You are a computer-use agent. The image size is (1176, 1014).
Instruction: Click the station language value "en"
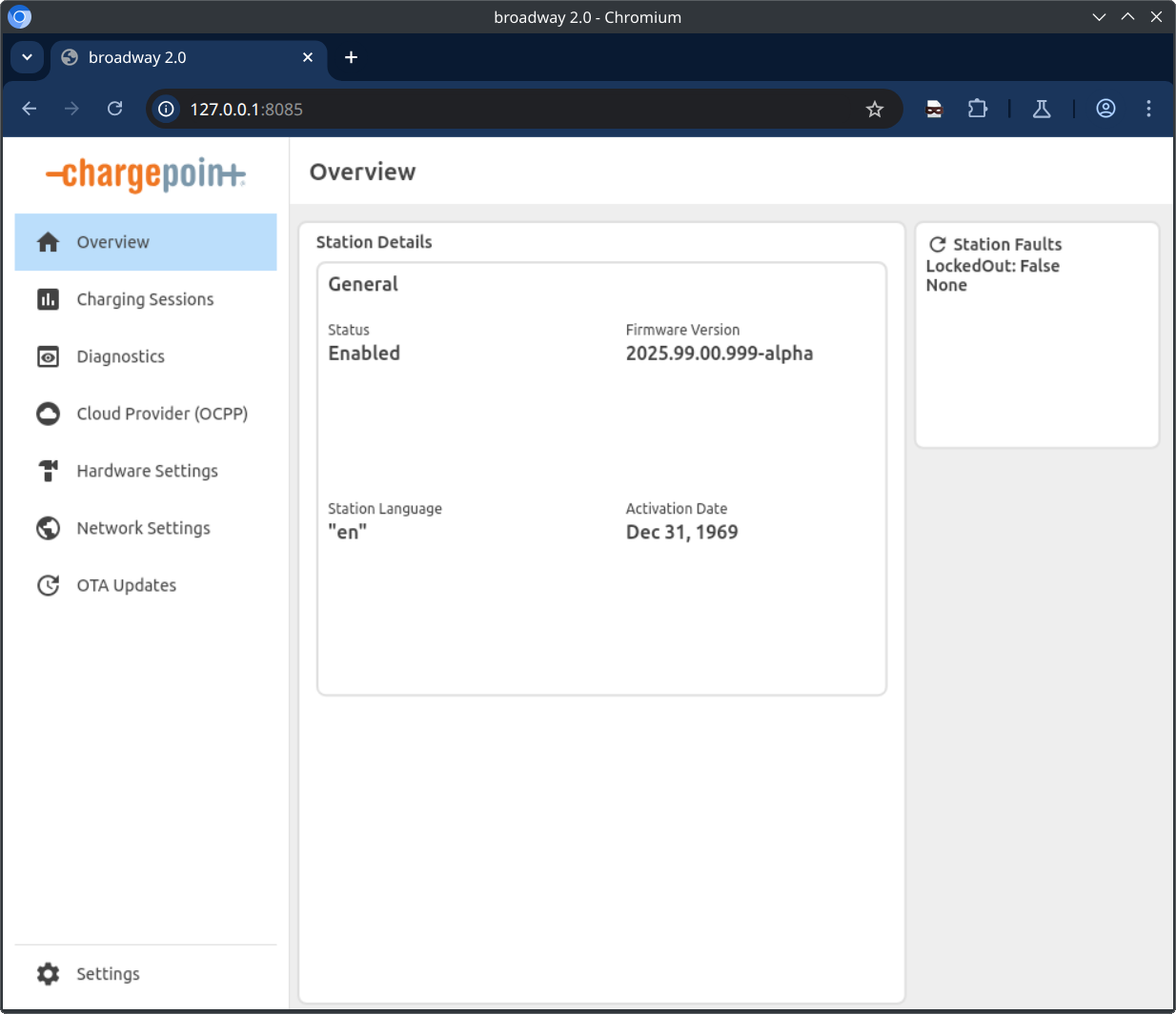tap(347, 532)
